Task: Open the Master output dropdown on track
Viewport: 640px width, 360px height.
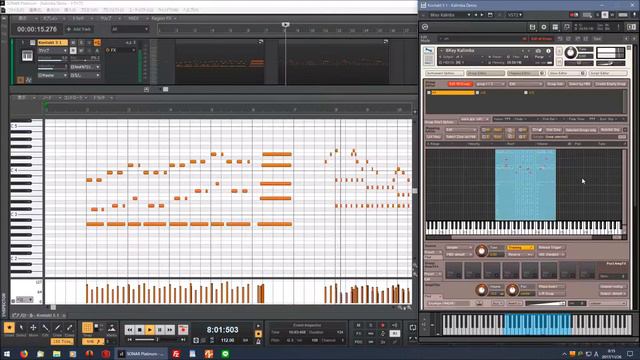Action: tap(52, 76)
